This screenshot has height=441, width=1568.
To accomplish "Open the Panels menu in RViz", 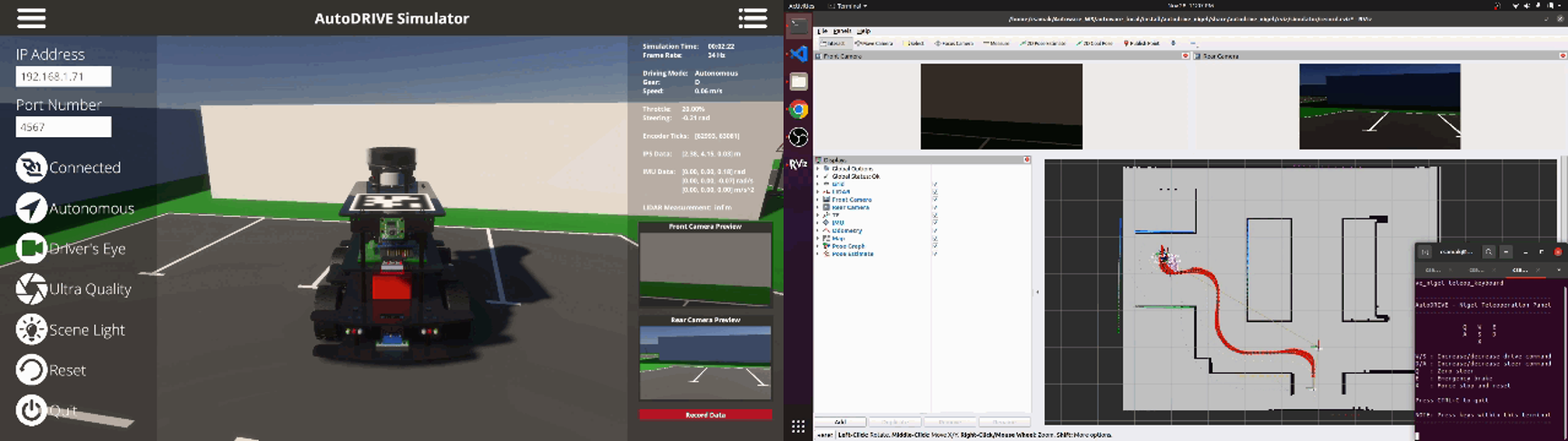I will [842, 31].
